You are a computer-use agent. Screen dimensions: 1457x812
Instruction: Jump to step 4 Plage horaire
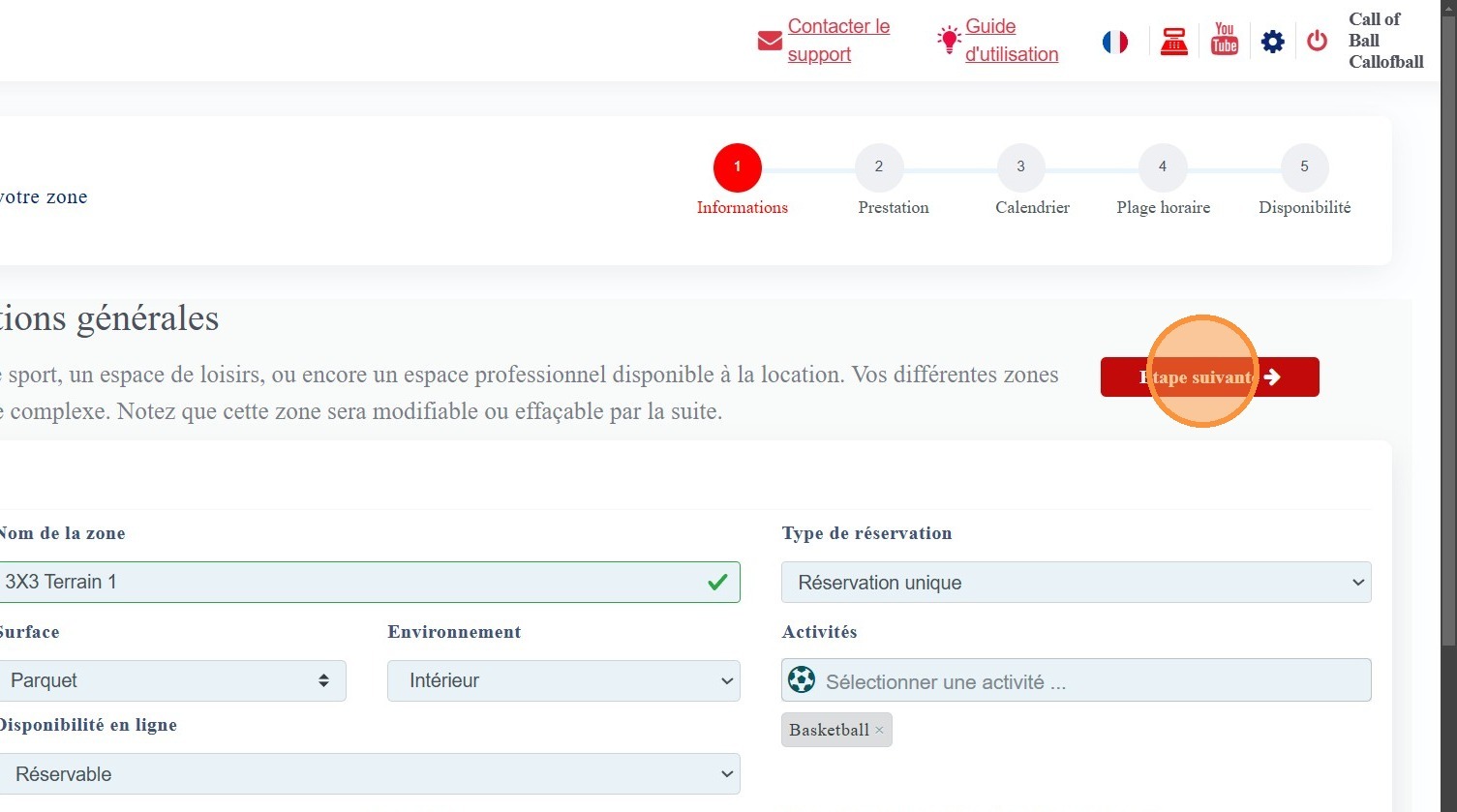[1162, 167]
